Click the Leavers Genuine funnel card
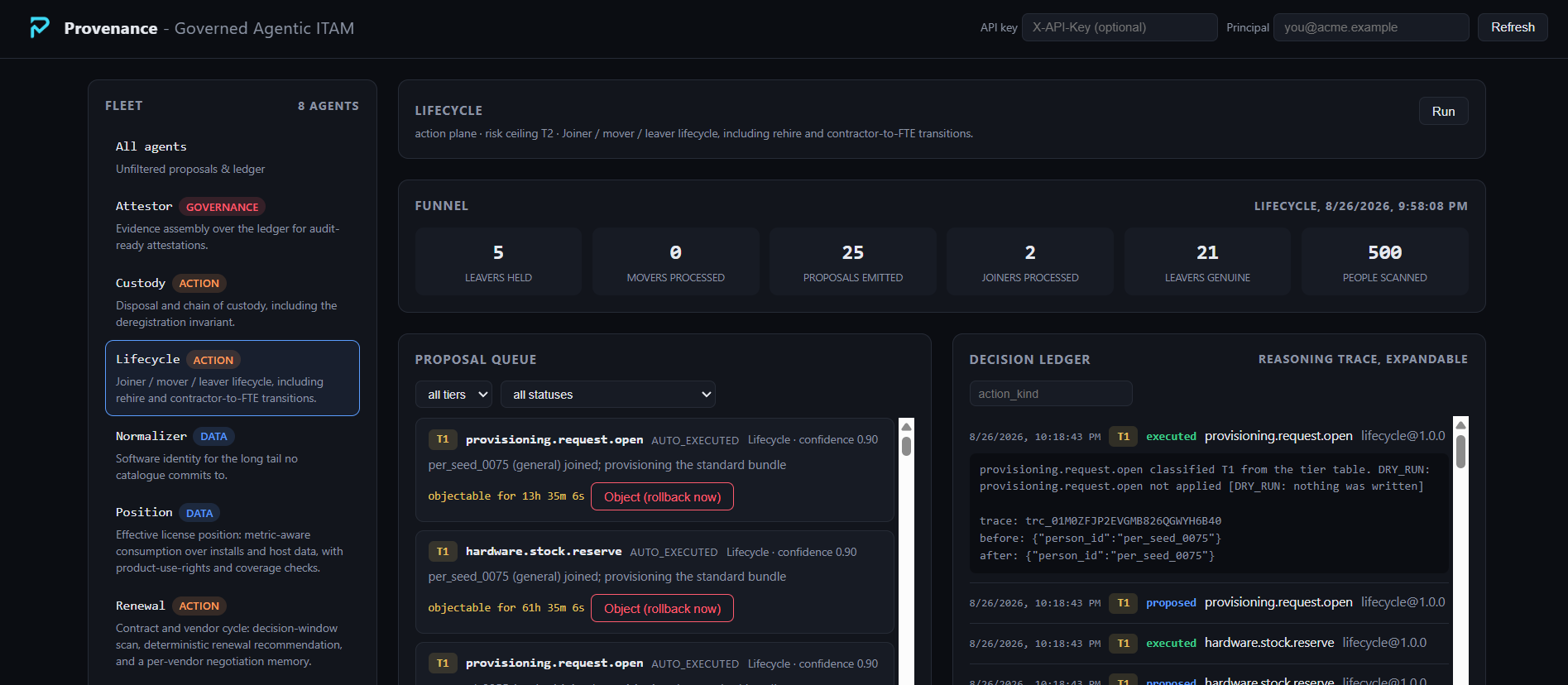Image resolution: width=1568 pixels, height=685 pixels. pos(1207,261)
